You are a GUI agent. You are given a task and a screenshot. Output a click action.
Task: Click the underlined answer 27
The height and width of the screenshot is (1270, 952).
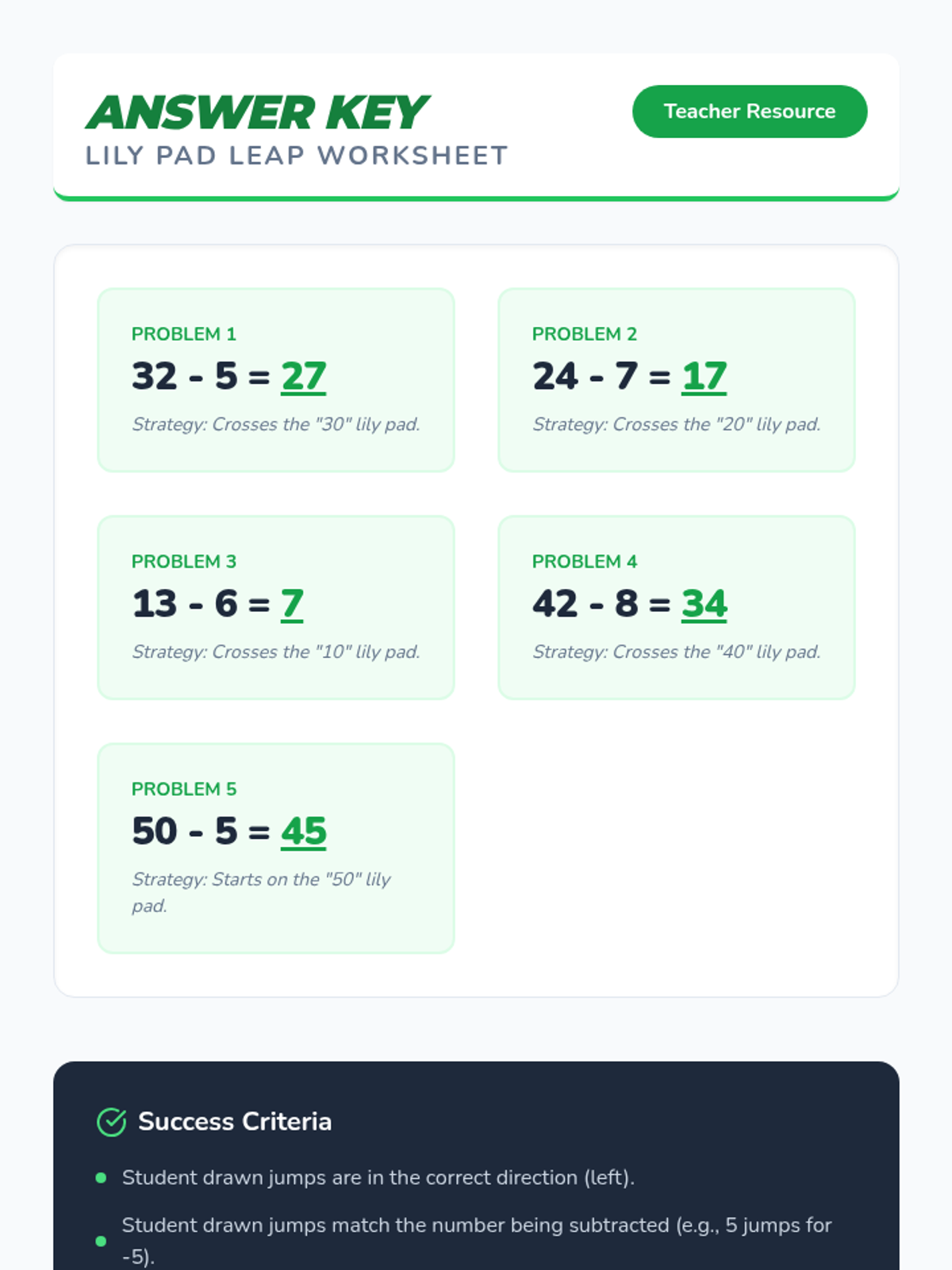[x=303, y=376]
